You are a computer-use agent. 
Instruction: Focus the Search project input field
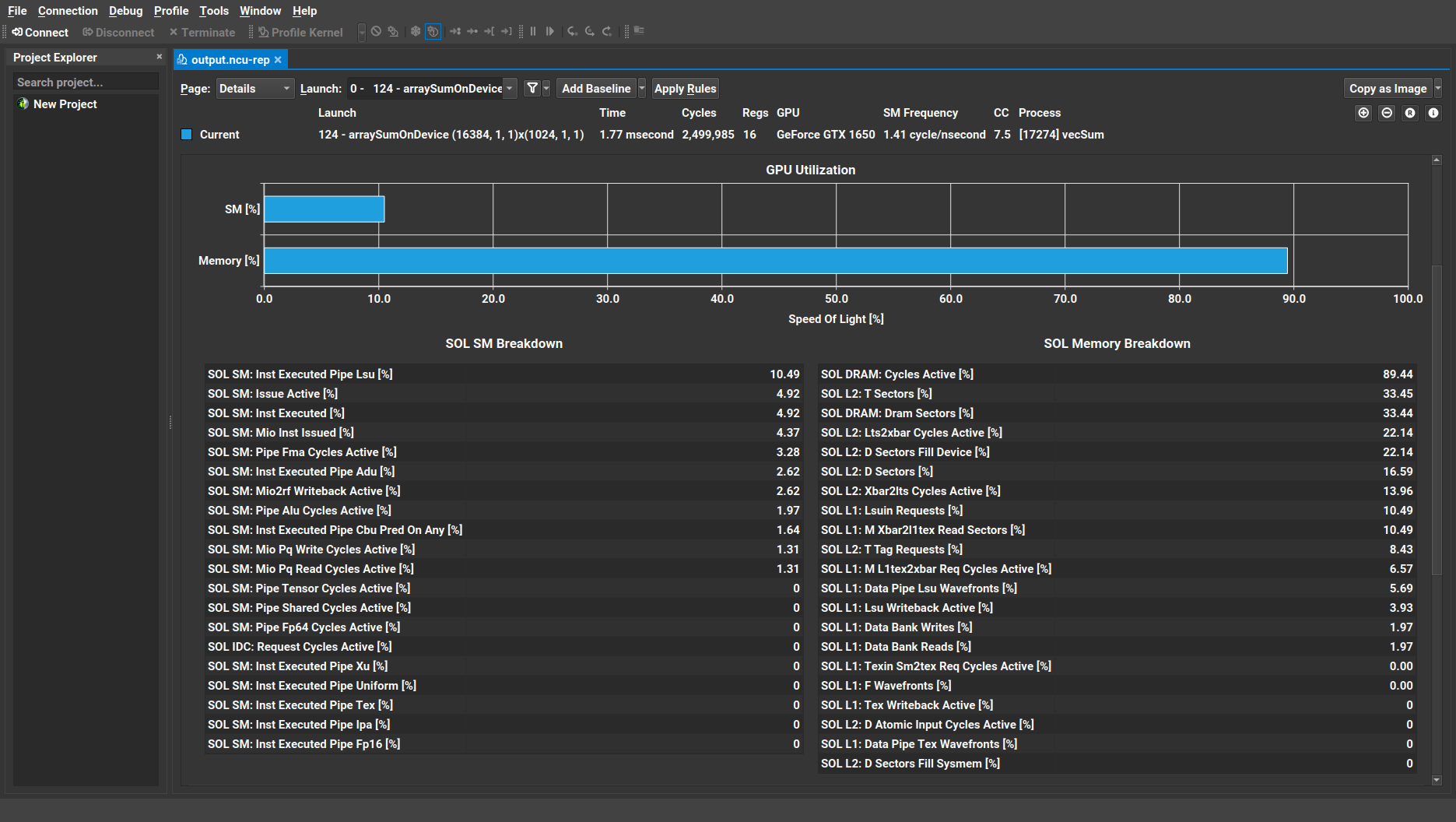86,83
